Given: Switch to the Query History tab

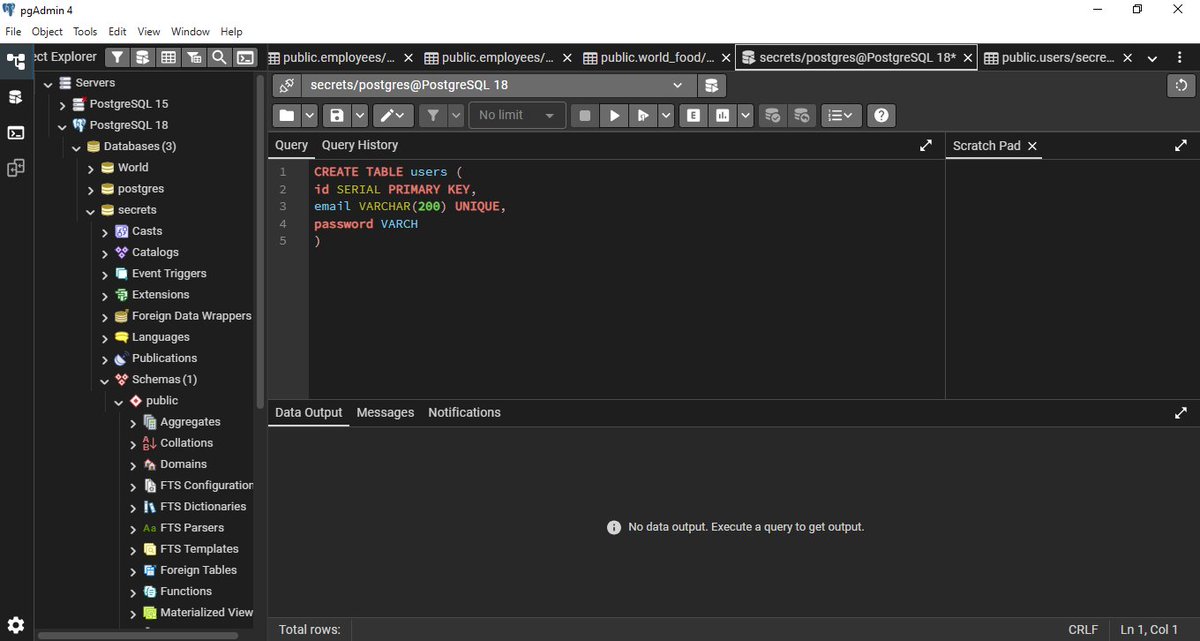Looking at the screenshot, I should point(360,146).
